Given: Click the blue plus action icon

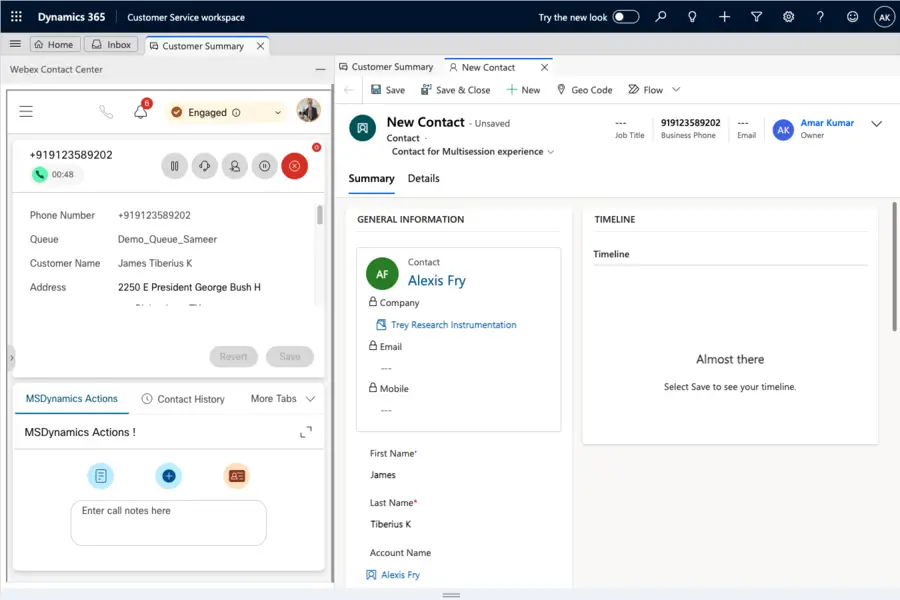Looking at the screenshot, I should (169, 476).
